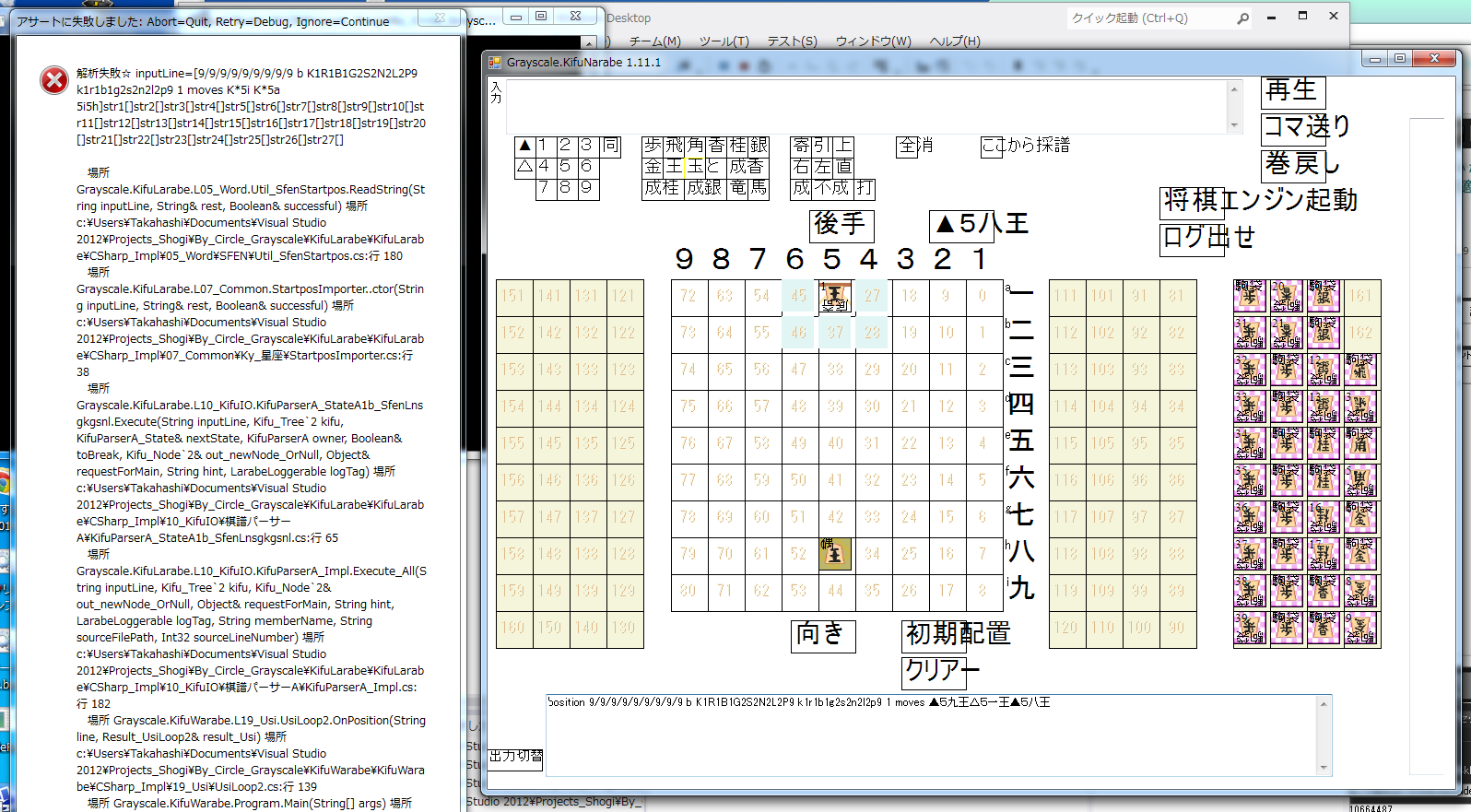Select the king piece on row 八
Screen dimensions: 1471x812
coord(835,553)
